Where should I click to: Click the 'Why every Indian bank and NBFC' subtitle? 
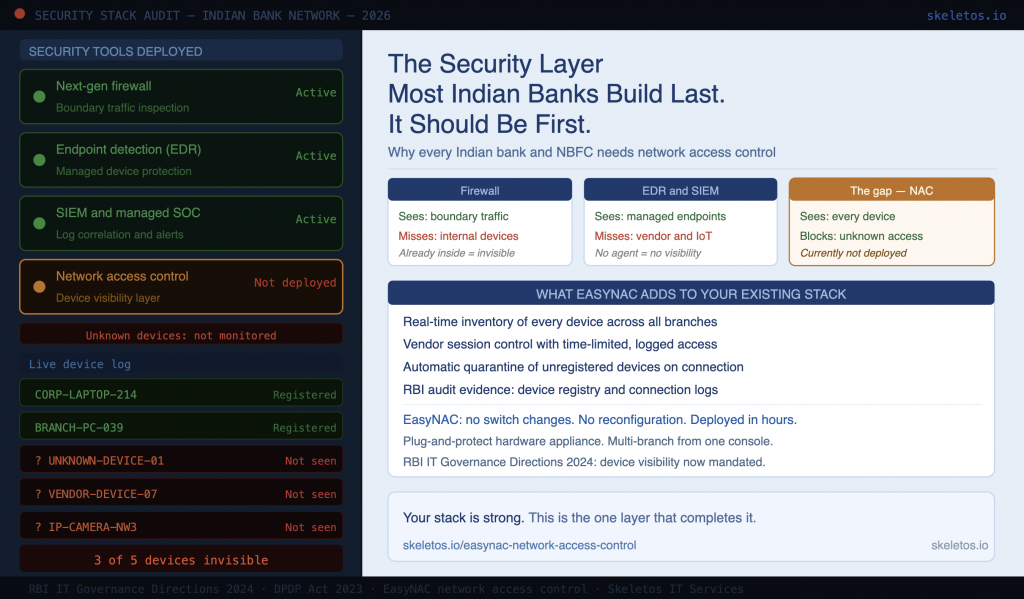click(x=581, y=152)
